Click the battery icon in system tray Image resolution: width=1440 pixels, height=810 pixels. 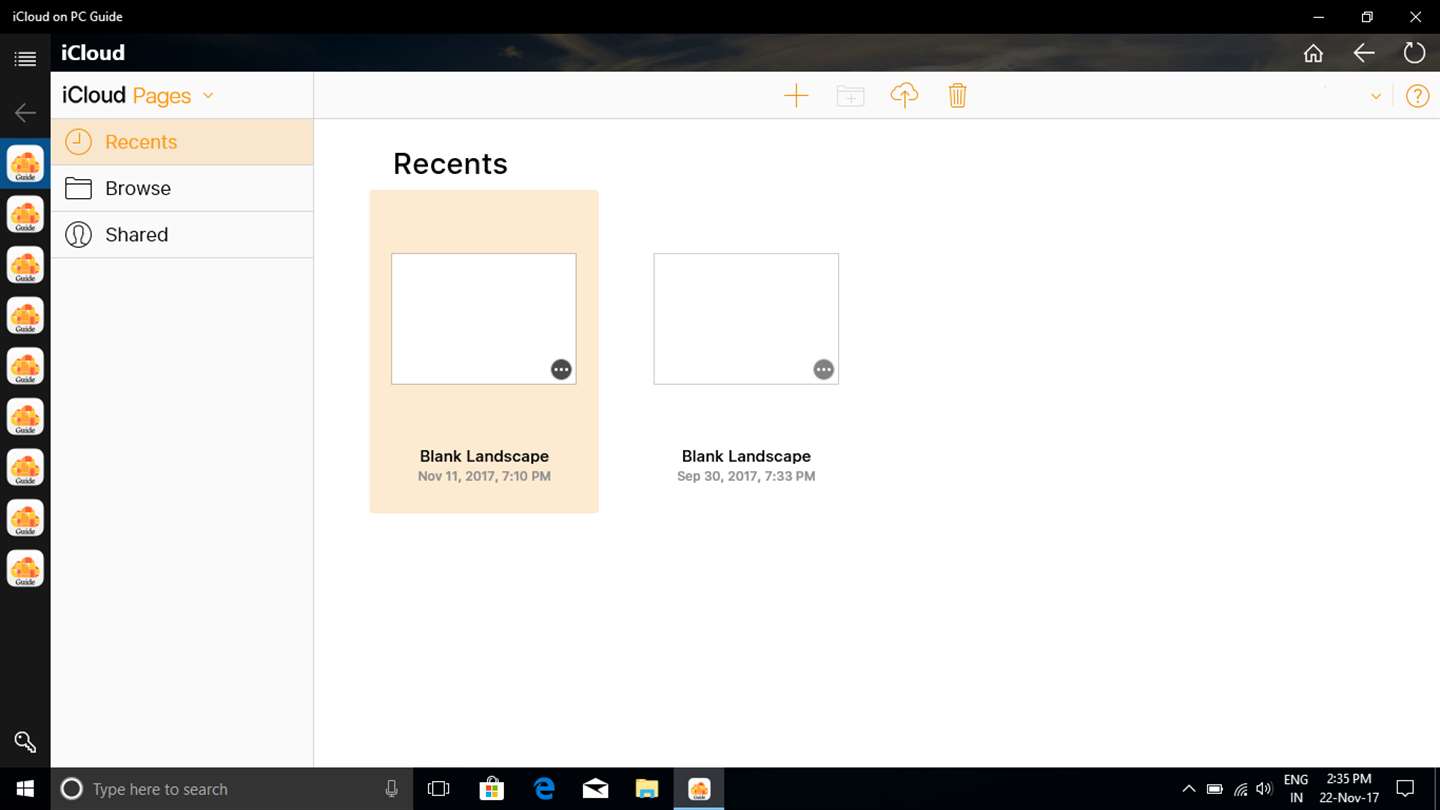[x=1214, y=789]
